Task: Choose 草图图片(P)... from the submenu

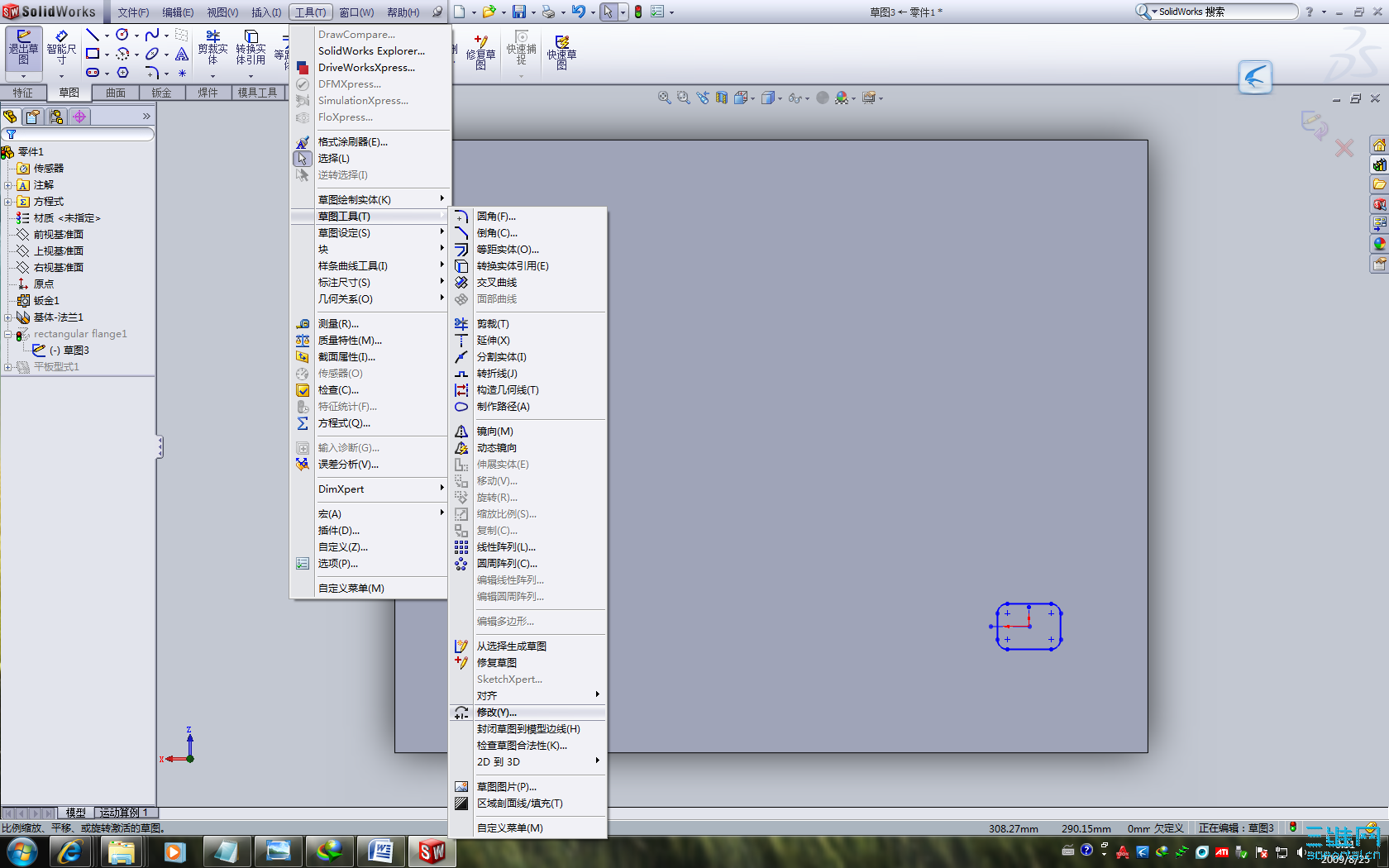Action: click(527, 787)
